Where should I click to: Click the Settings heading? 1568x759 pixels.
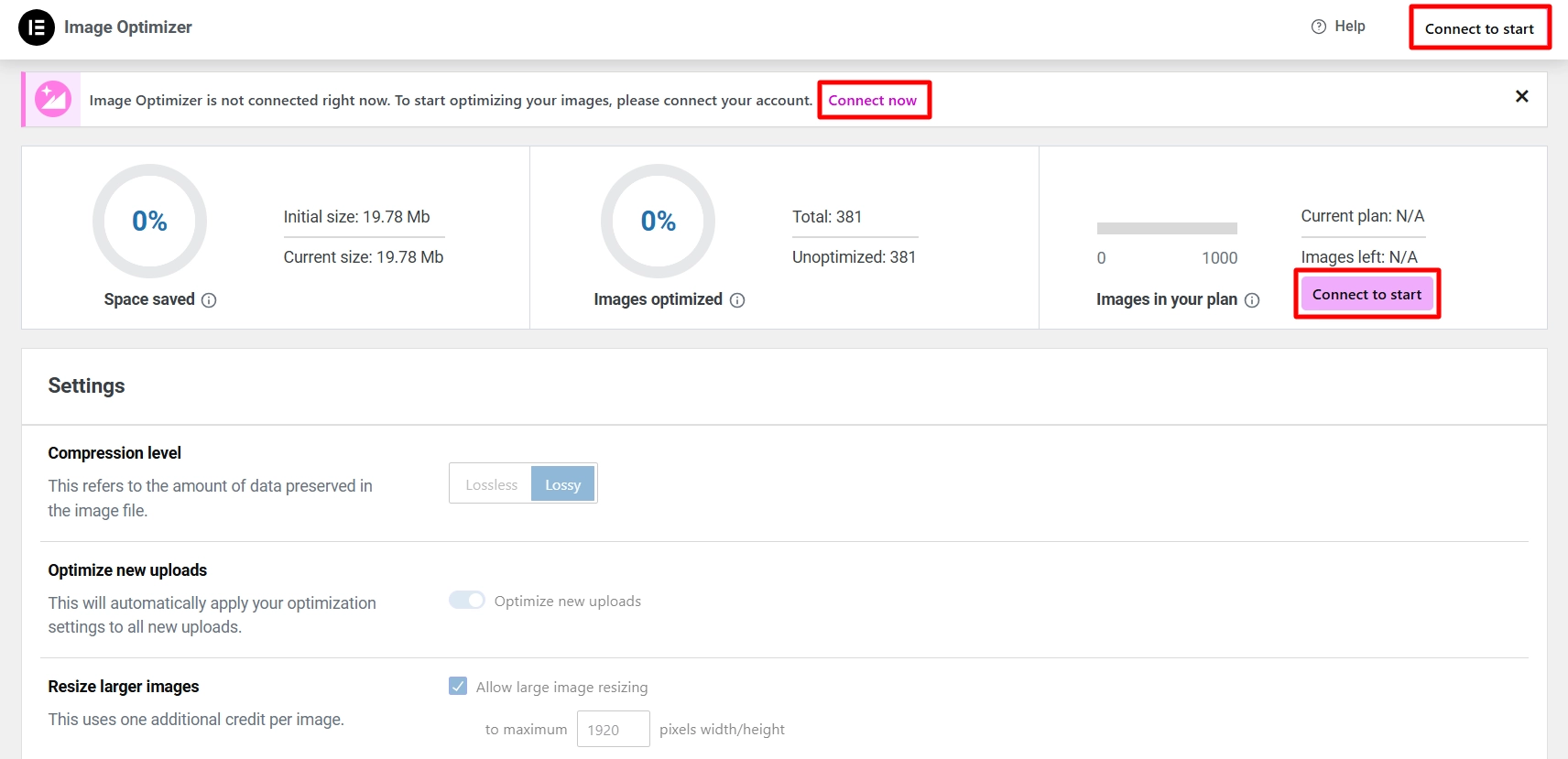pos(86,385)
